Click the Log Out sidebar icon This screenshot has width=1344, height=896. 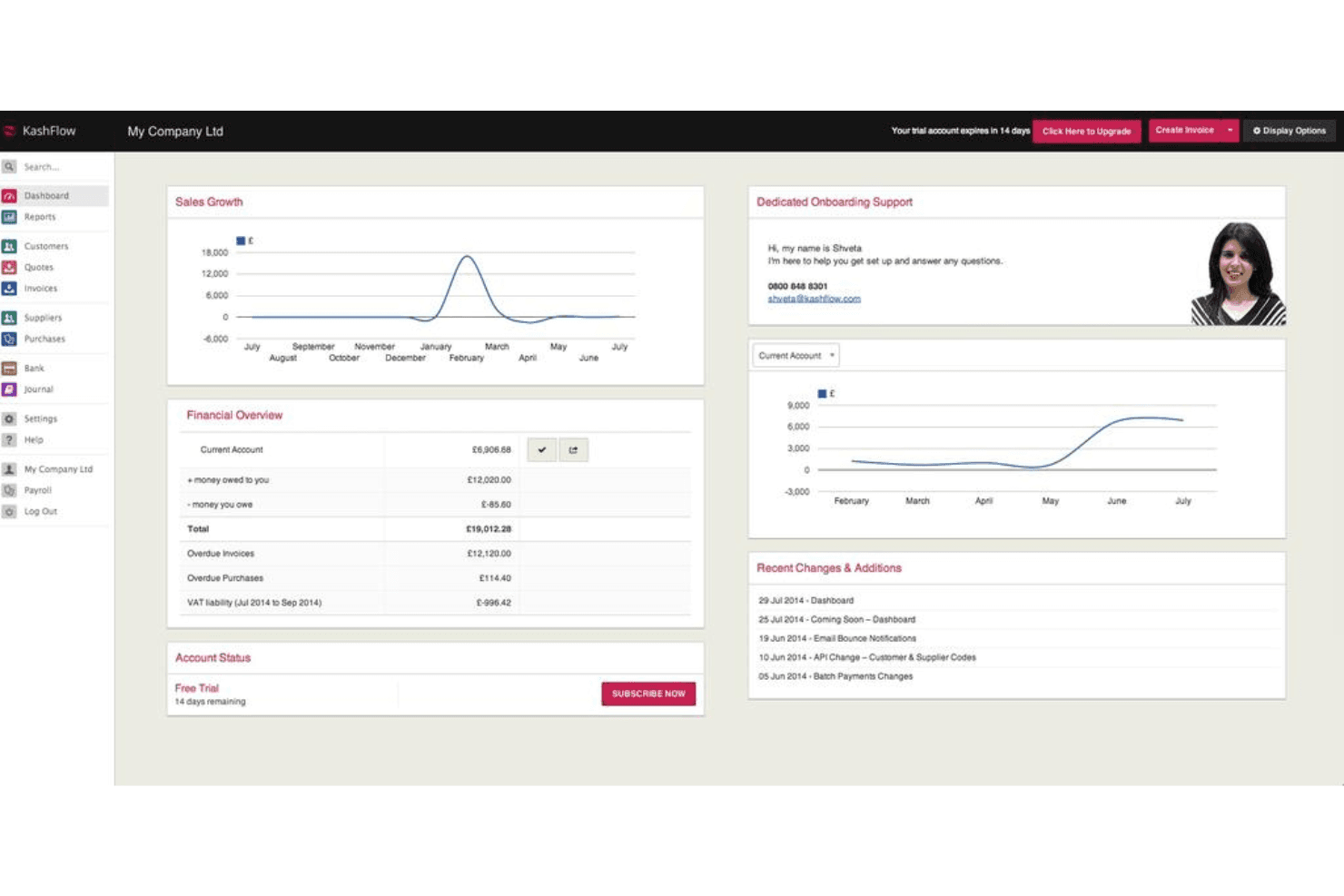(9, 511)
